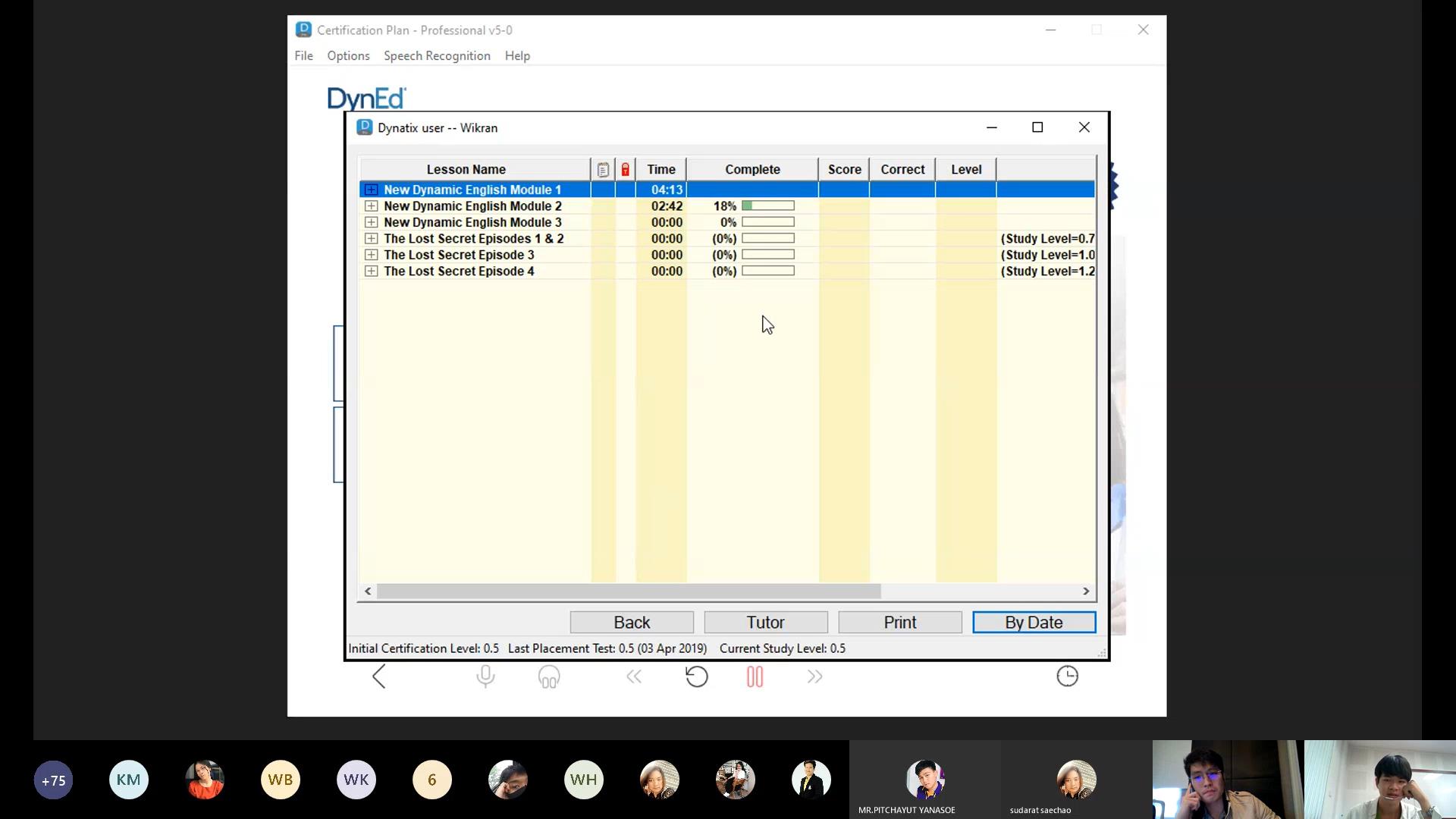
Task: Click the KM participant avatar
Action: click(x=129, y=780)
